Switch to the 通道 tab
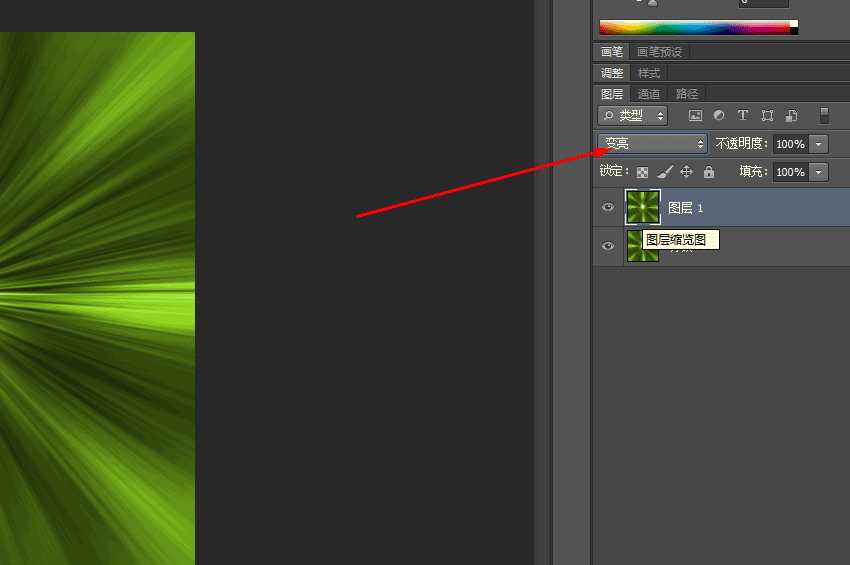Viewport: 850px width, 565px height. [649, 94]
